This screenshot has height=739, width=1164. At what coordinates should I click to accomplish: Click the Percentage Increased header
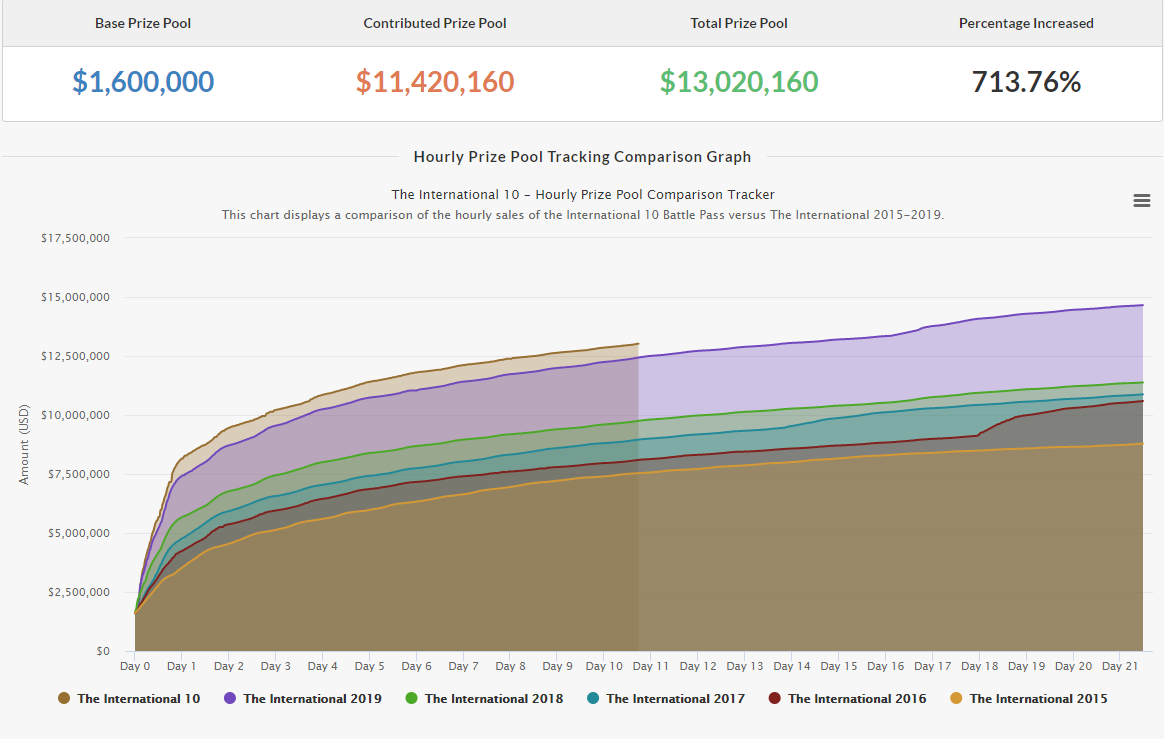pos(1026,23)
